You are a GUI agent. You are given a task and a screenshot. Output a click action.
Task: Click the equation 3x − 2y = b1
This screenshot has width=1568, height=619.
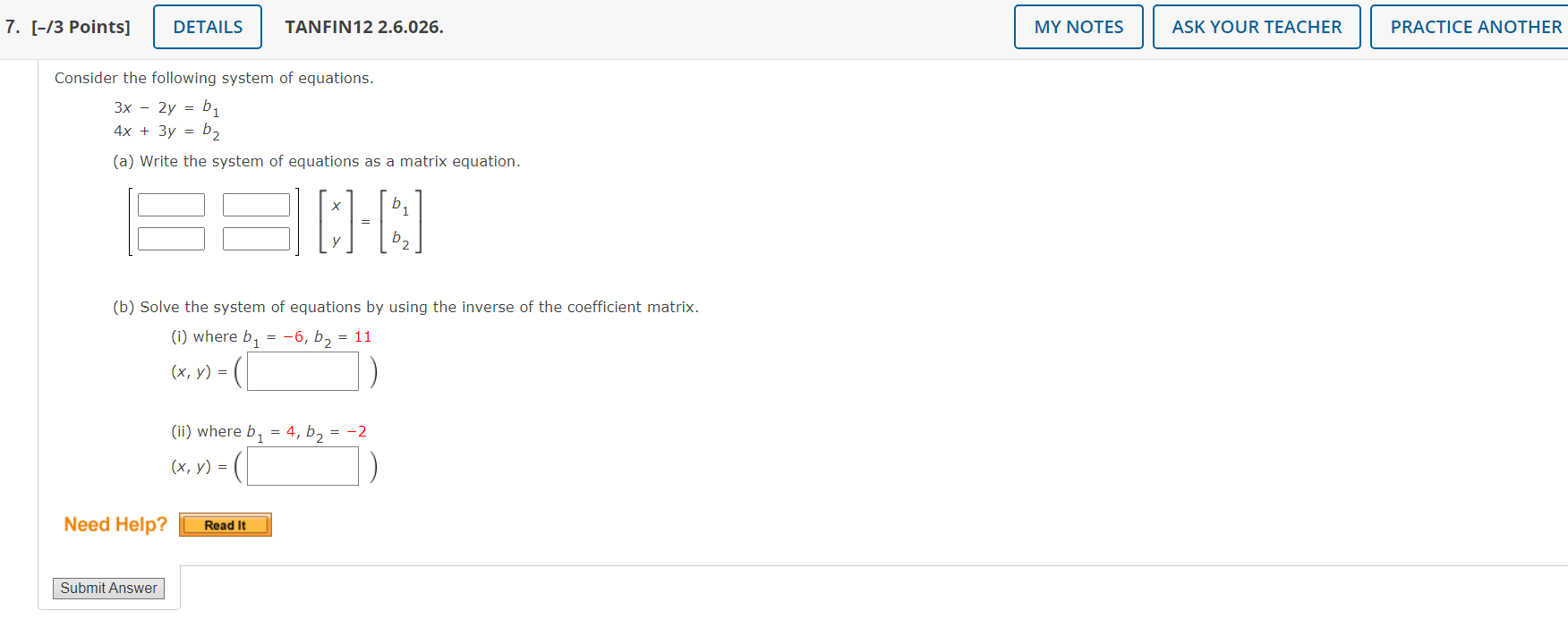point(166,107)
